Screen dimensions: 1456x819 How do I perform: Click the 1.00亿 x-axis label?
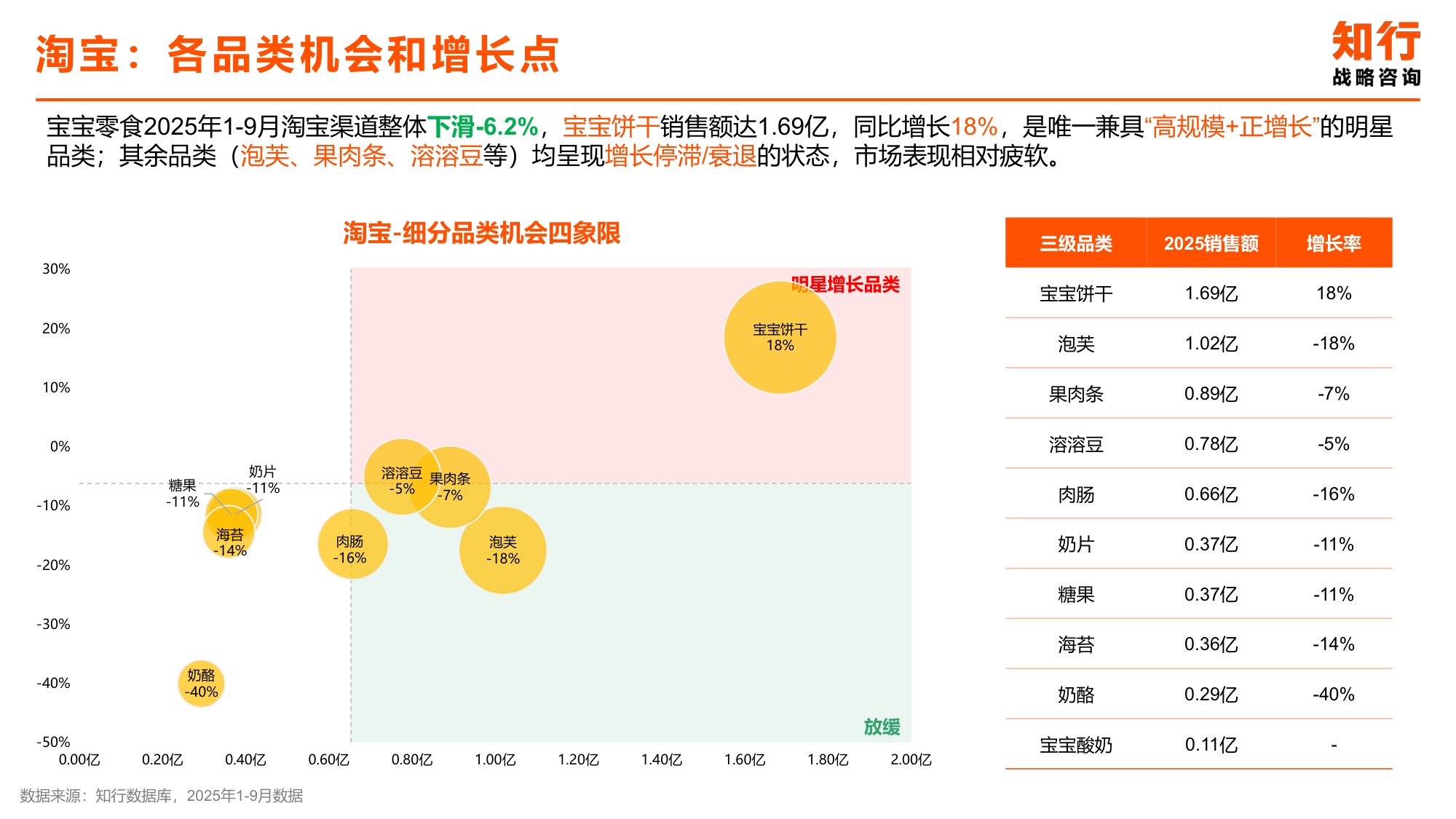coord(495,760)
